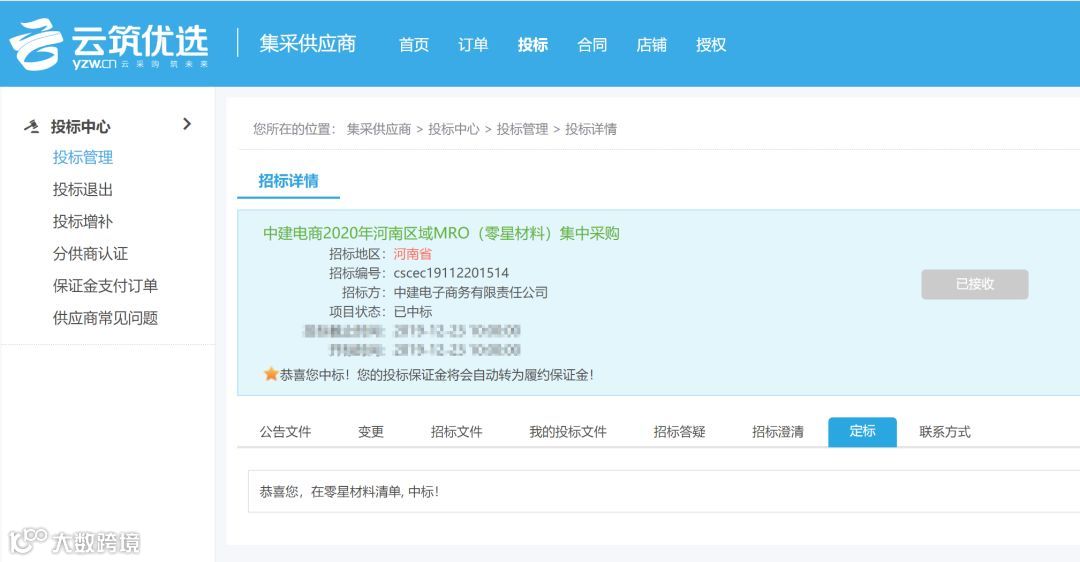1080x562 pixels.
Task: Switch to the 招标答疑 tab
Action: point(679,432)
